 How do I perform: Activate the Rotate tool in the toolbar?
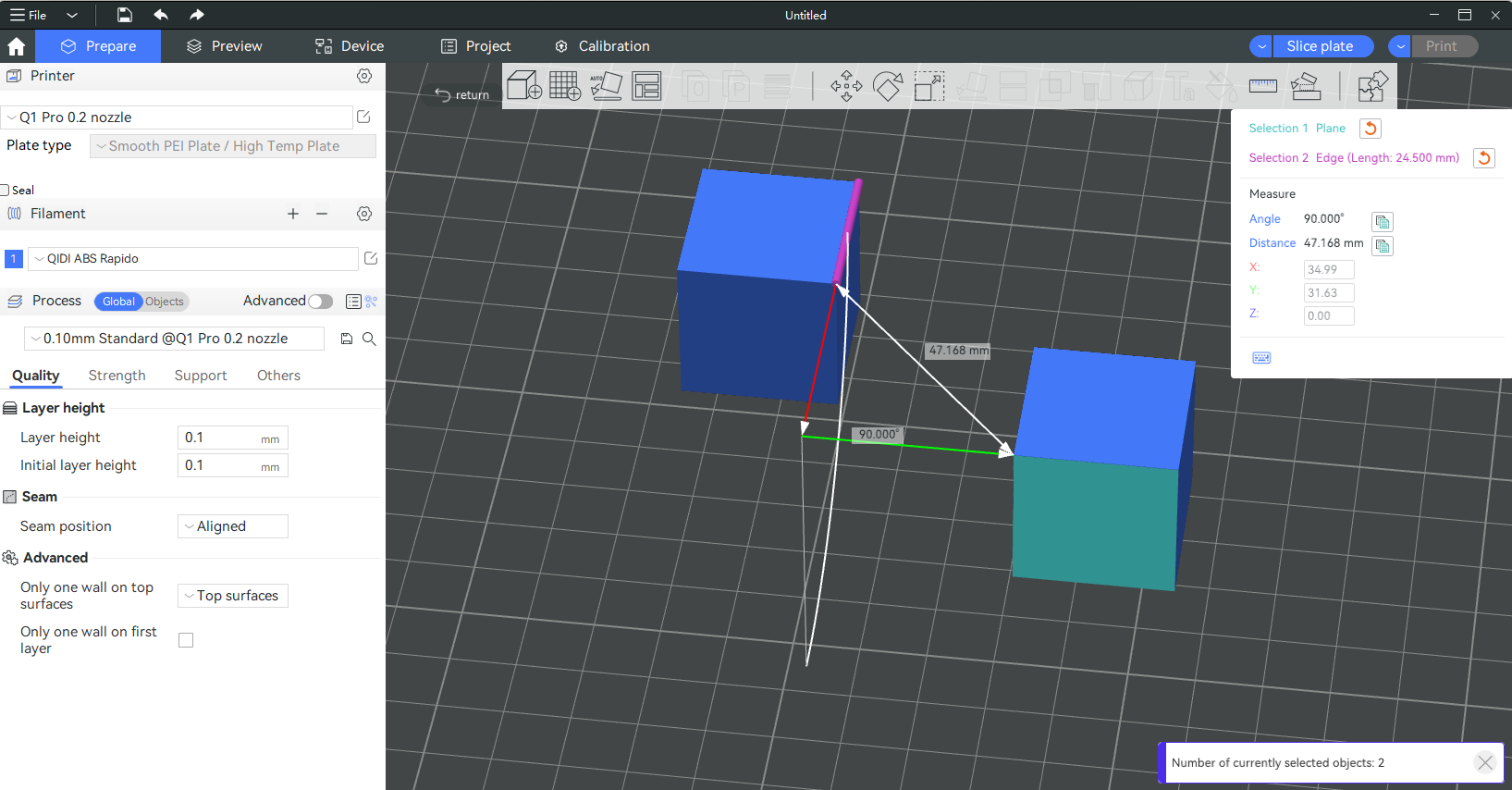[x=888, y=87]
